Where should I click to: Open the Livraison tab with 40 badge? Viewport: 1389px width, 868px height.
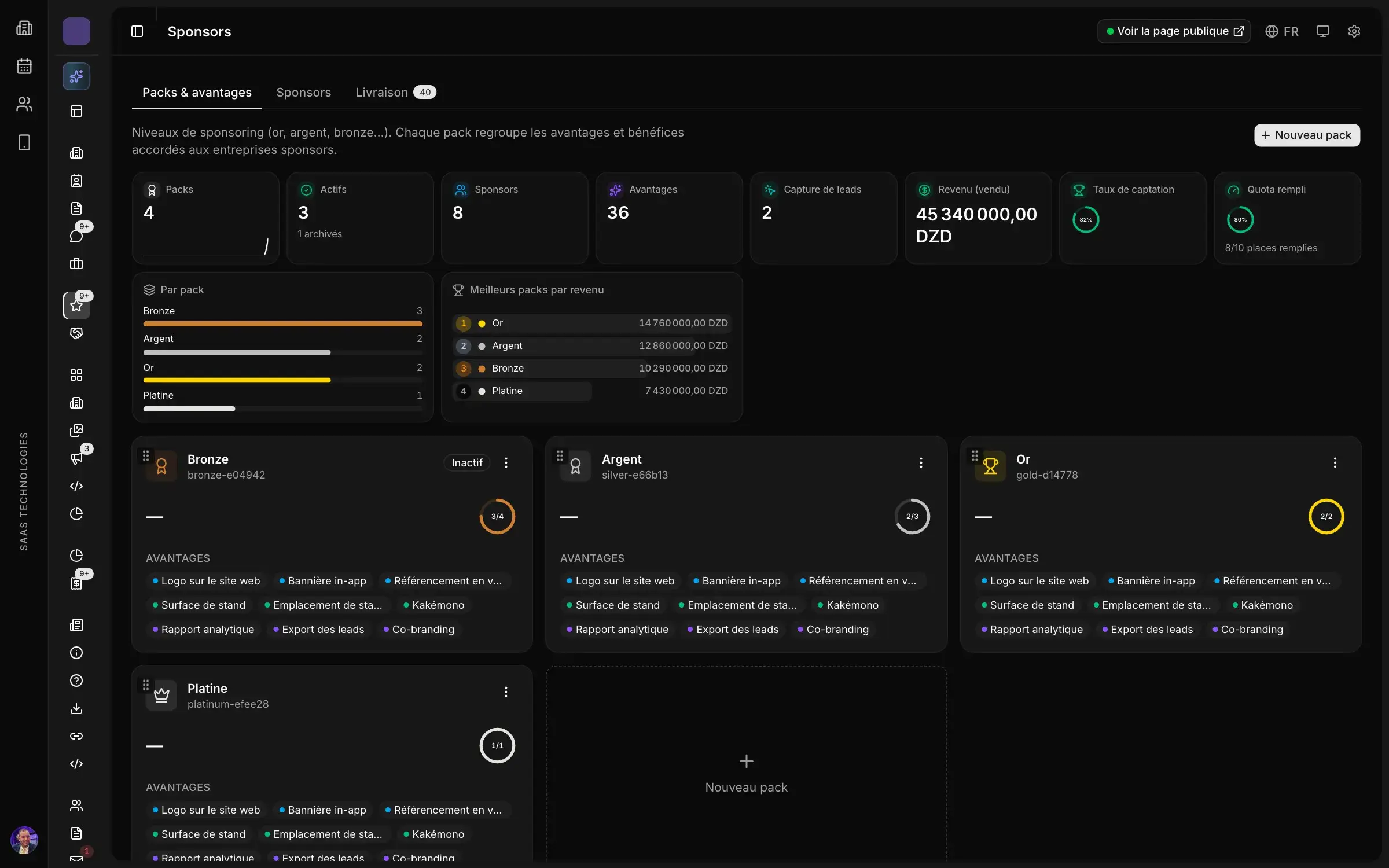pos(396,93)
